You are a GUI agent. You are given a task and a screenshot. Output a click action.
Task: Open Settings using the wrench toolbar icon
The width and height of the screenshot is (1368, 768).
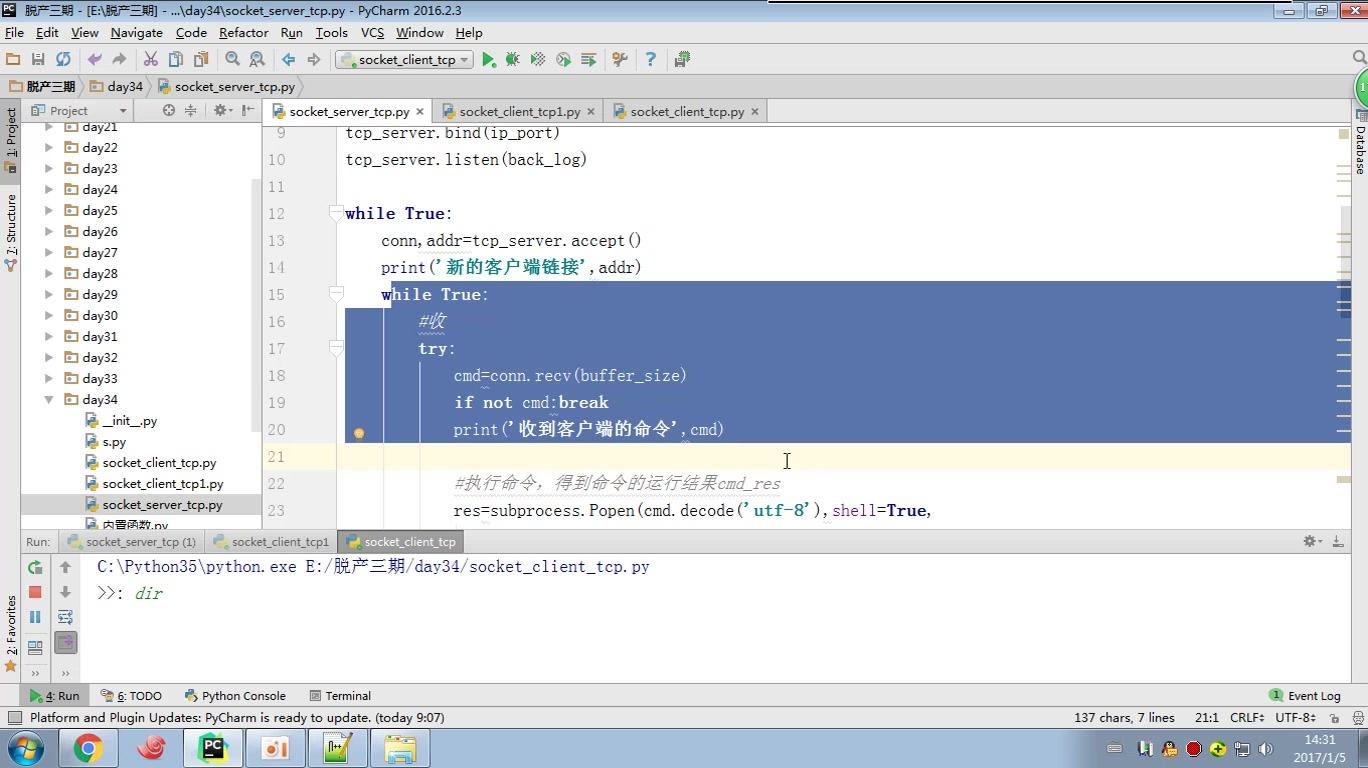click(619, 59)
